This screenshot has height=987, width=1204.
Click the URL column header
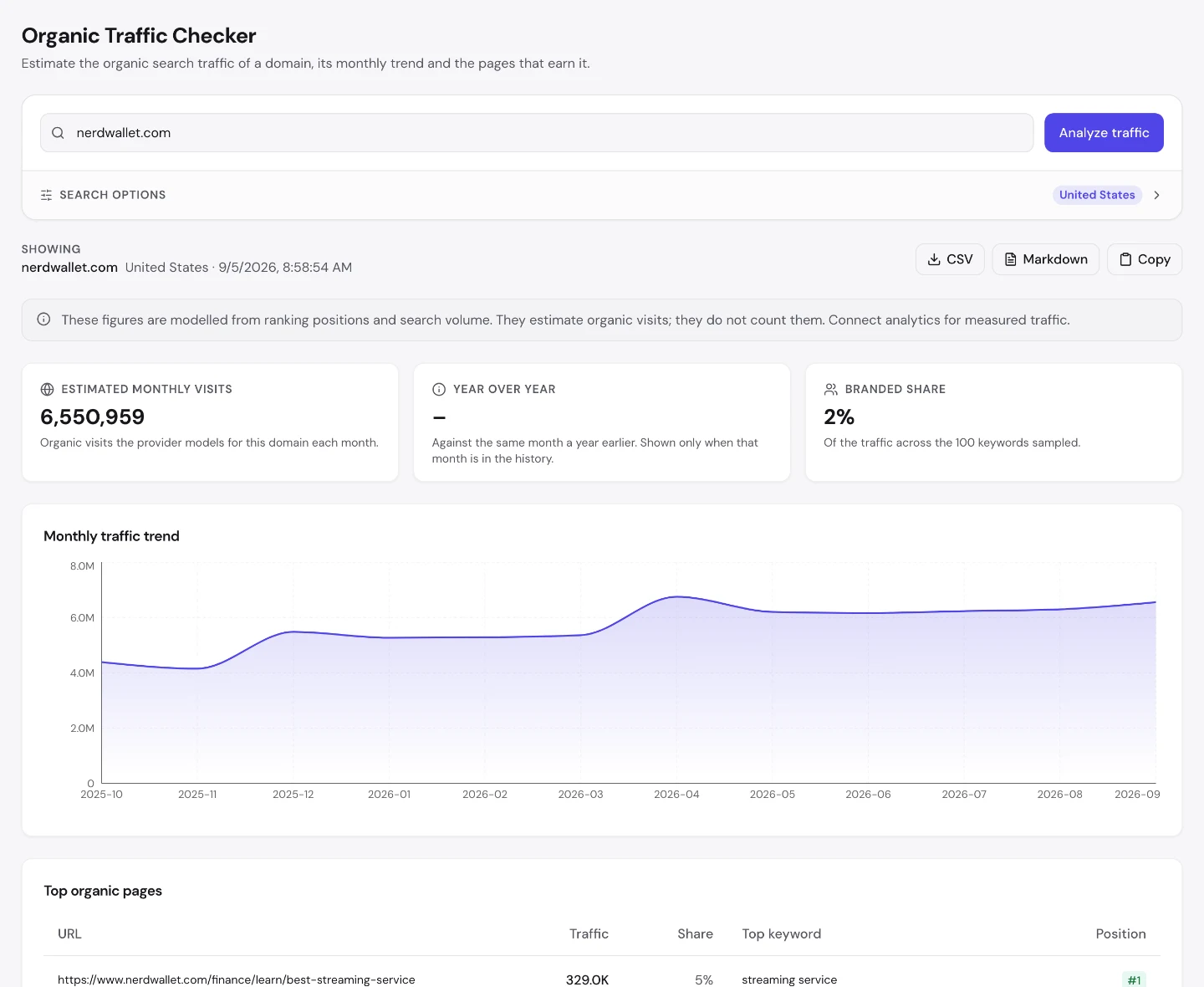coord(69,934)
